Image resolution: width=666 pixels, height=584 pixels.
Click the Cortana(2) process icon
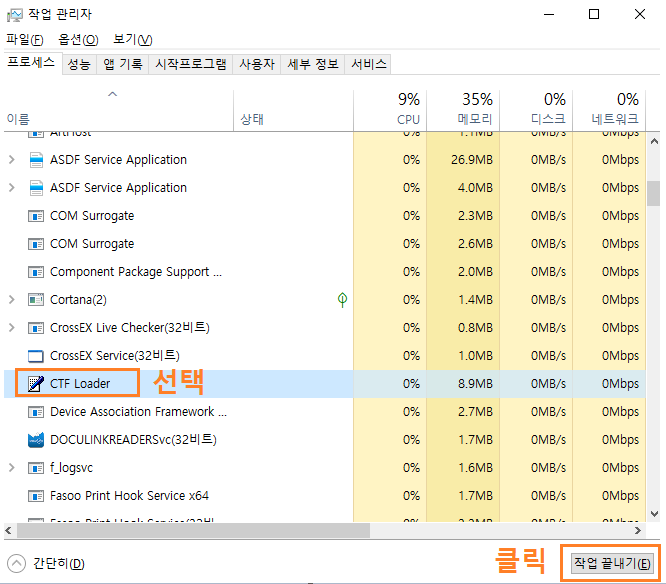[x=36, y=300]
